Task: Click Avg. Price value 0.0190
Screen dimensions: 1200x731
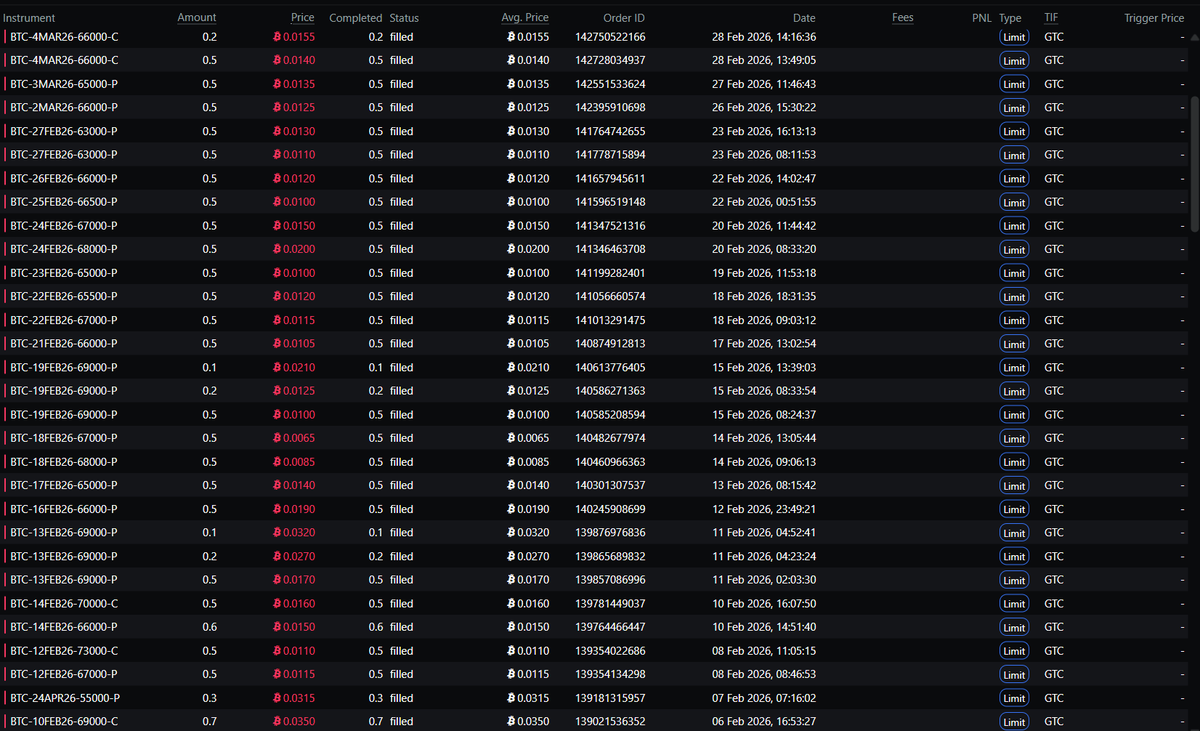Action: point(528,509)
